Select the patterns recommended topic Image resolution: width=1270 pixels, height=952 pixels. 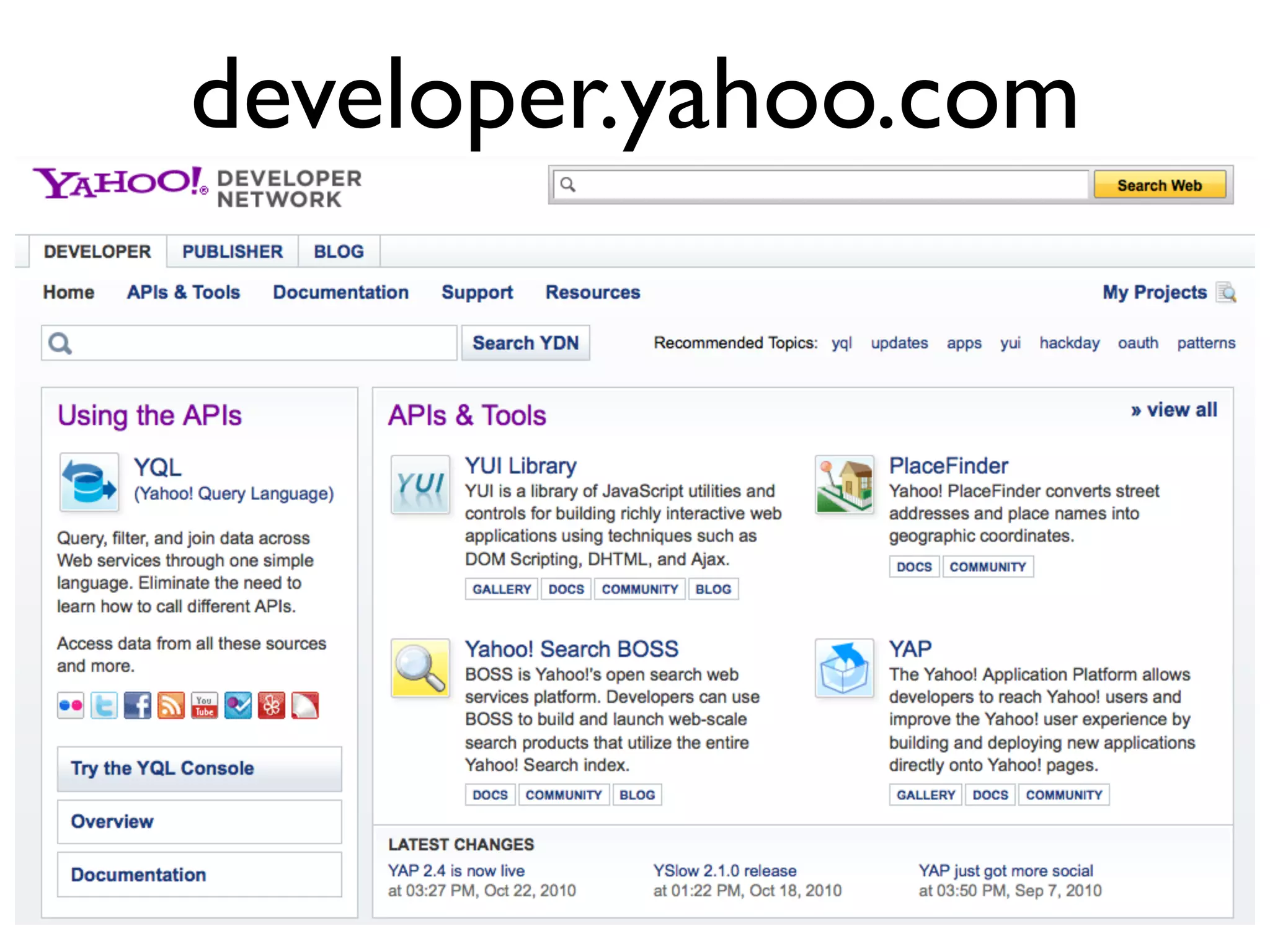tap(1206, 343)
